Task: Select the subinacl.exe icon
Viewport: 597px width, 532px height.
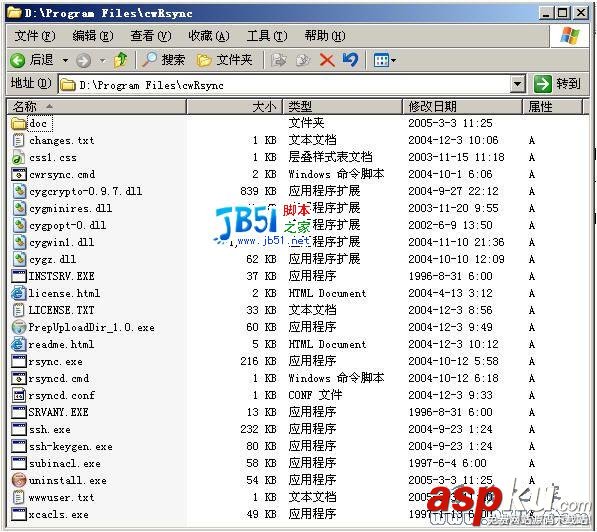Action: [x=19, y=463]
